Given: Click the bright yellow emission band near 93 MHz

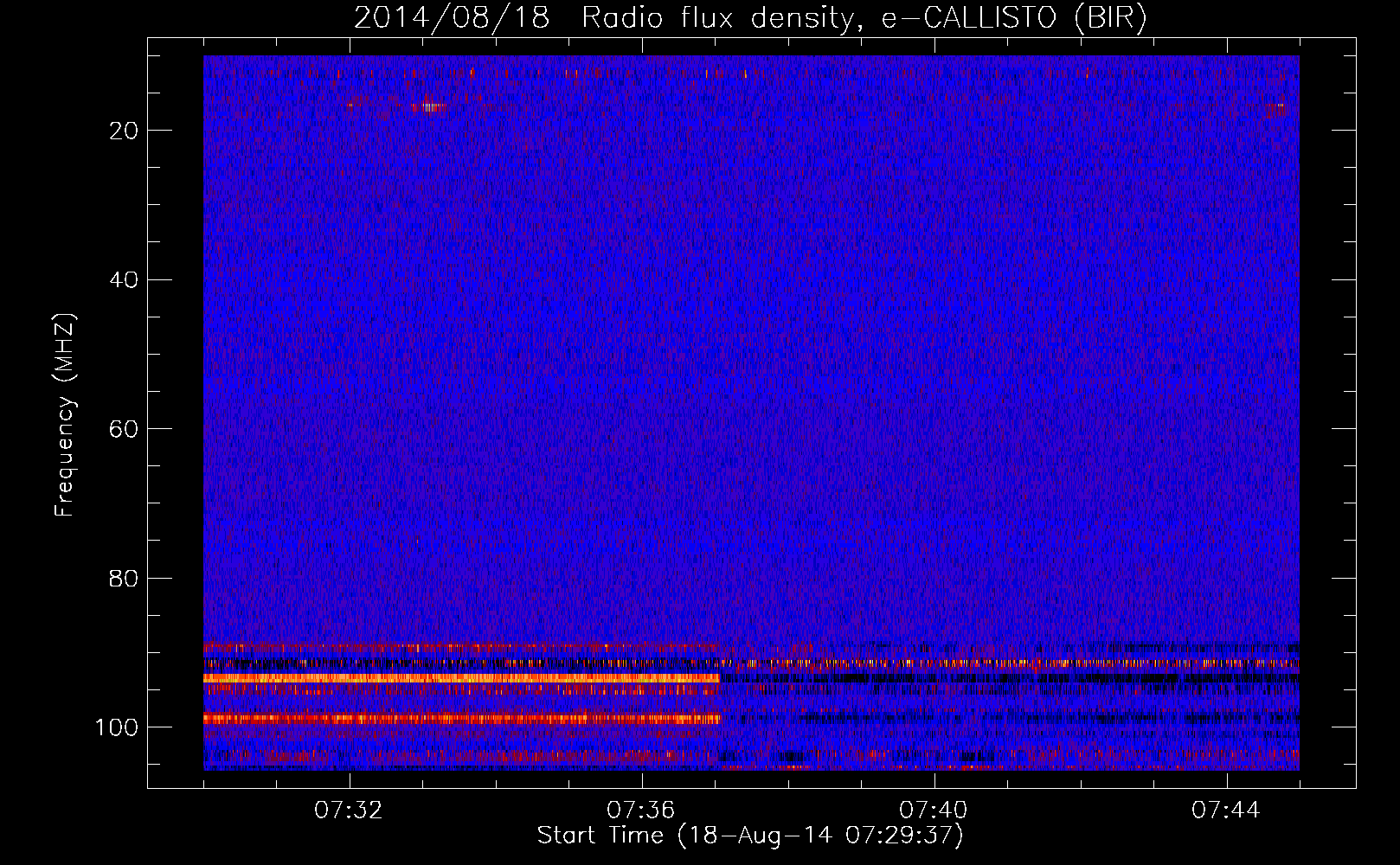Looking at the screenshot, I should point(461,679).
